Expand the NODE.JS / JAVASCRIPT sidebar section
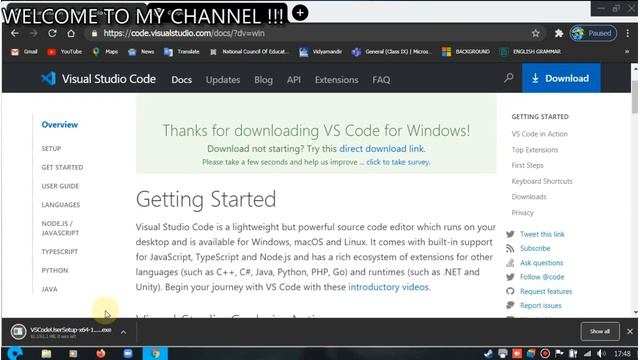The image size is (640, 360). point(60,228)
